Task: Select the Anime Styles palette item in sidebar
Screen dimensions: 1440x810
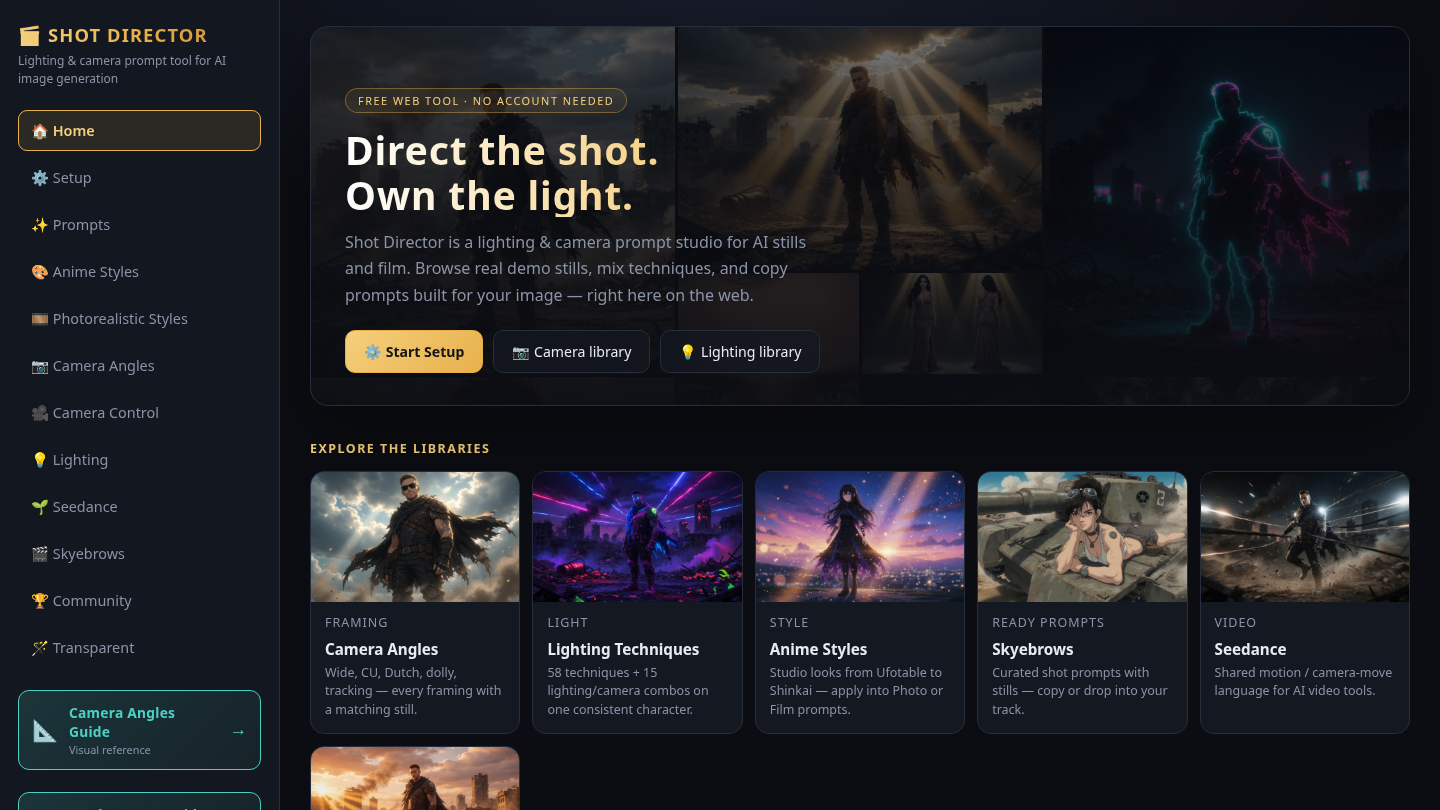Action: (x=139, y=272)
